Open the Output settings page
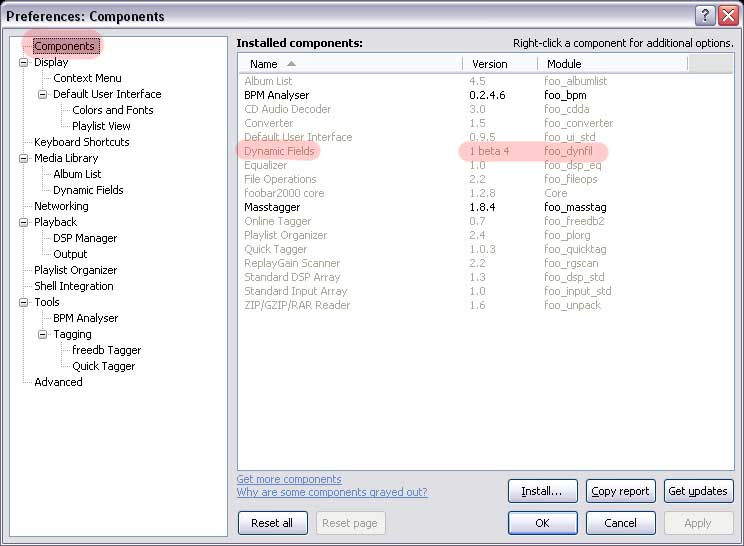 (x=70, y=254)
